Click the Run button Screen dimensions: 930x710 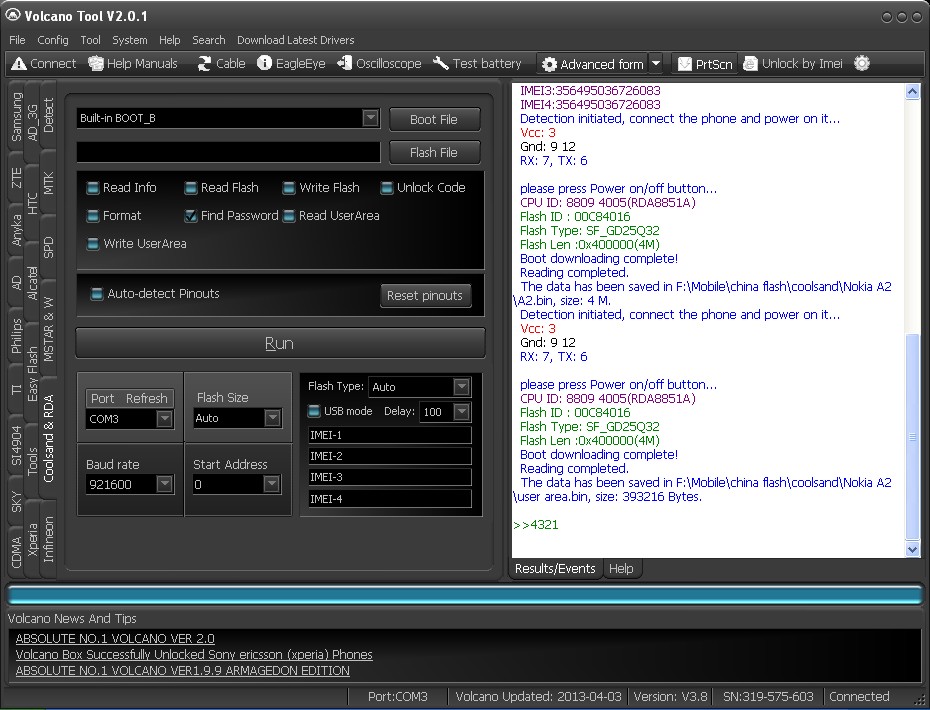point(280,343)
